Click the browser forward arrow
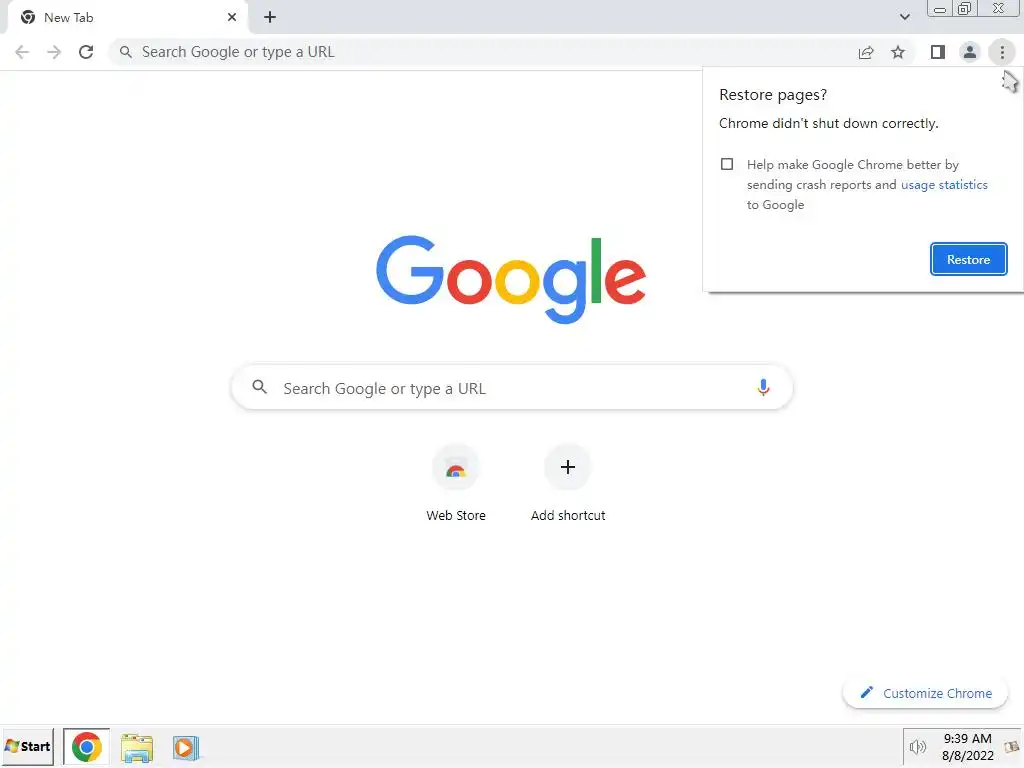Viewport: 1024px width, 768px height. (x=54, y=52)
